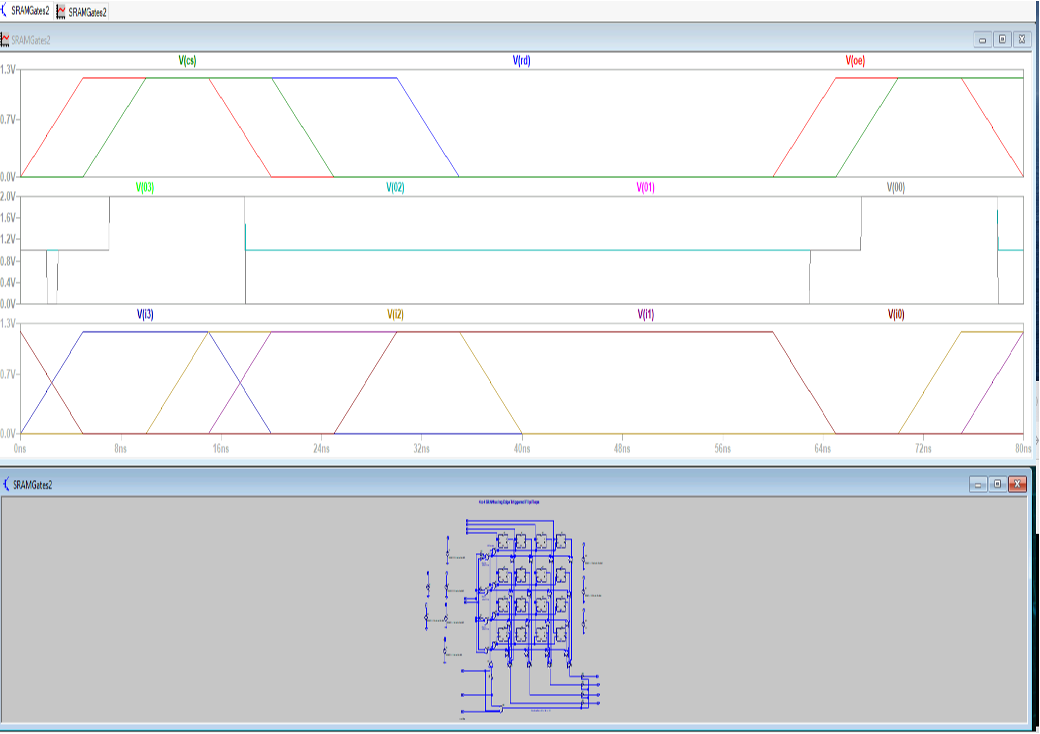Select the blue V(i3) trace label

pyautogui.click(x=145, y=314)
